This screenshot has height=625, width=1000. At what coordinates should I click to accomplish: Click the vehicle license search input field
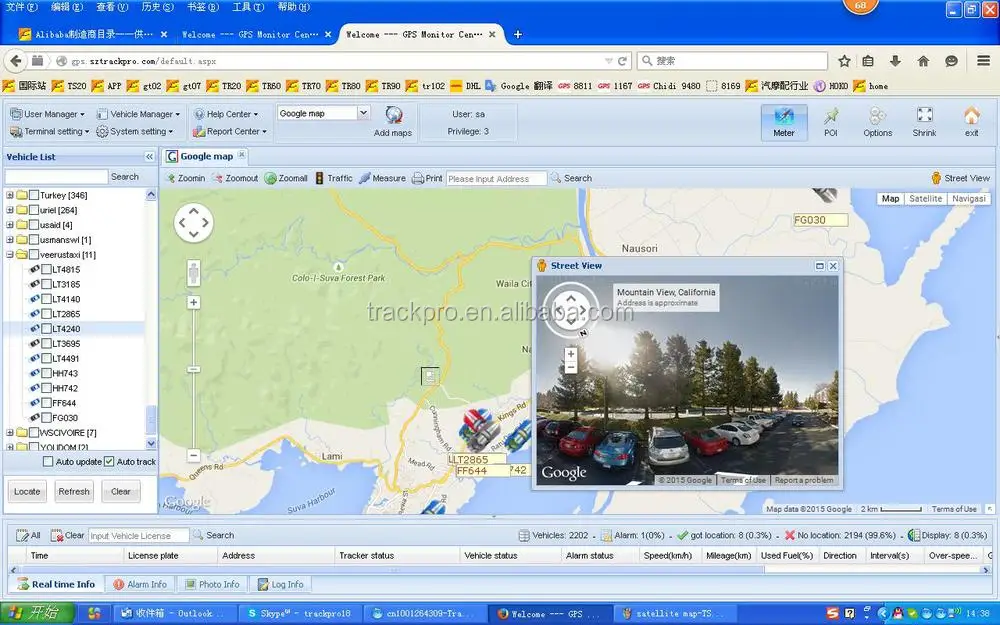pyautogui.click(x=138, y=534)
